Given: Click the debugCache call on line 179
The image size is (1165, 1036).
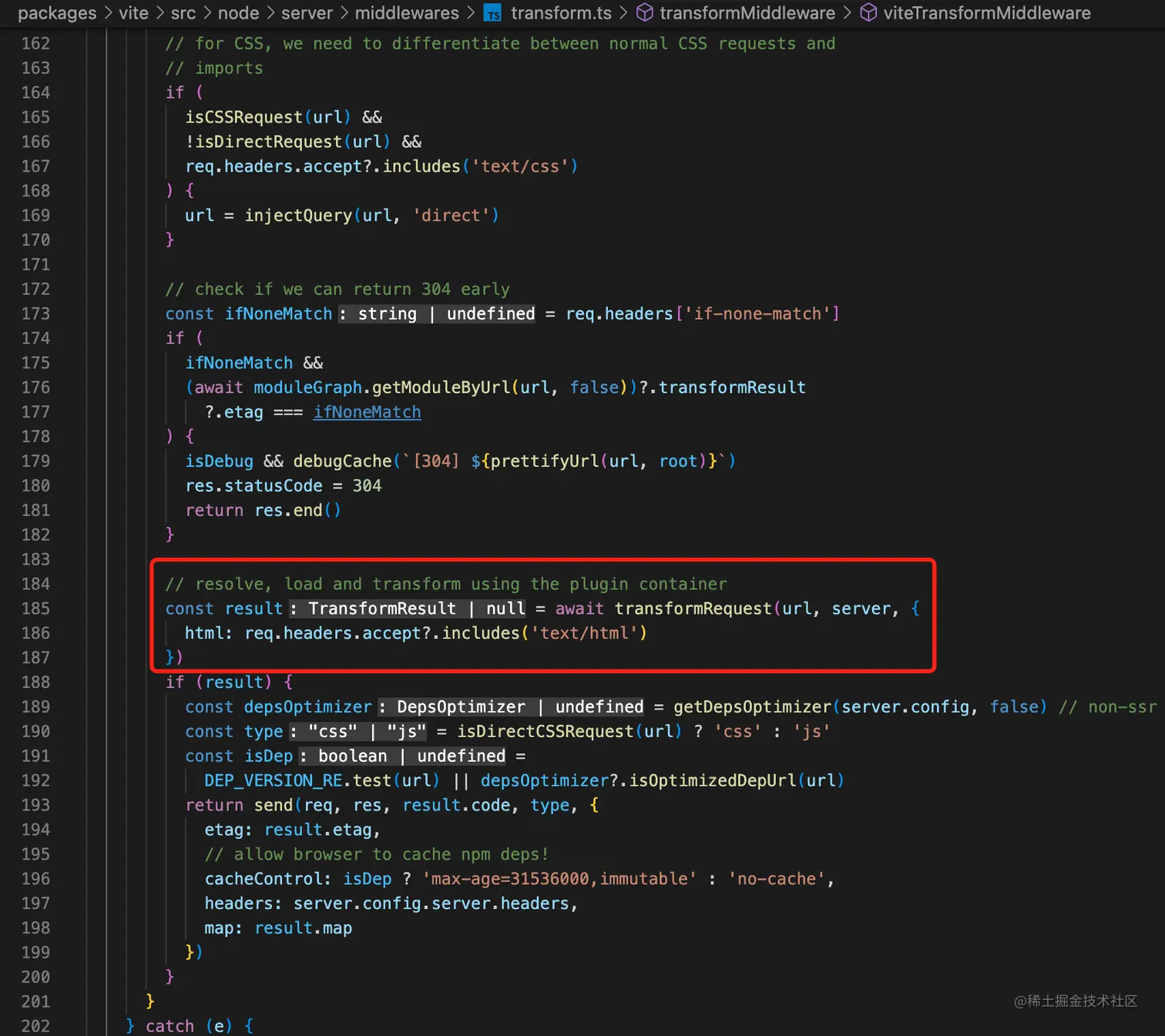Looking at the screenshot, I should tap(342, 461).
